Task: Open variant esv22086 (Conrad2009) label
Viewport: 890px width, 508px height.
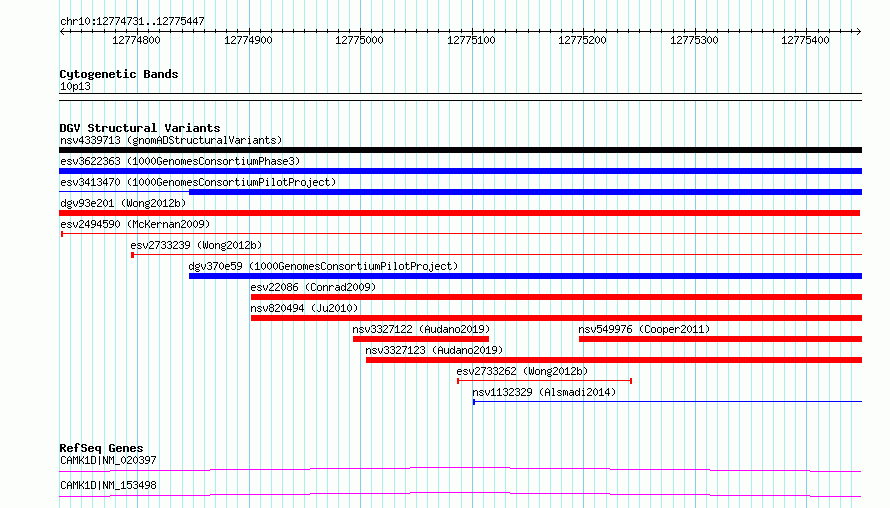Action: coord(313,287)
